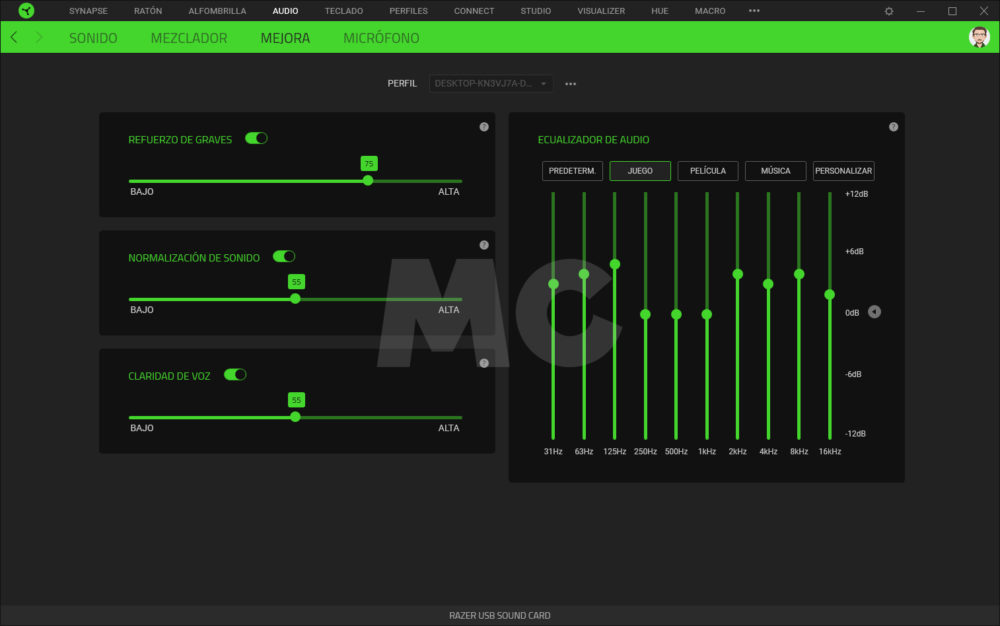Disable the Refuerzo de Graves toggle
Screen dimensions: 1000x626
coord(256,139)
